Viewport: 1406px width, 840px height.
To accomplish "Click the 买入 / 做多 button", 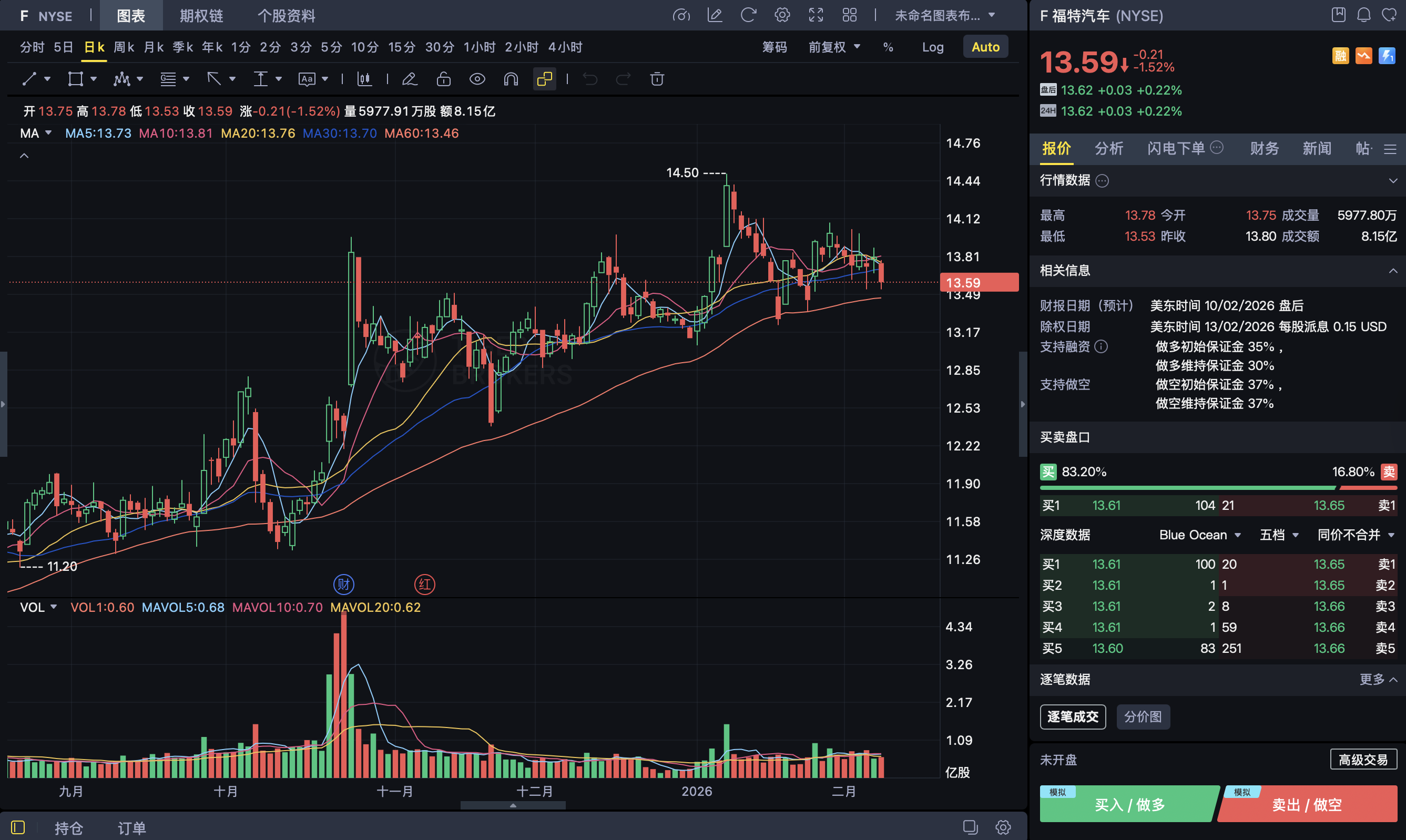I will coord(1129,804).
